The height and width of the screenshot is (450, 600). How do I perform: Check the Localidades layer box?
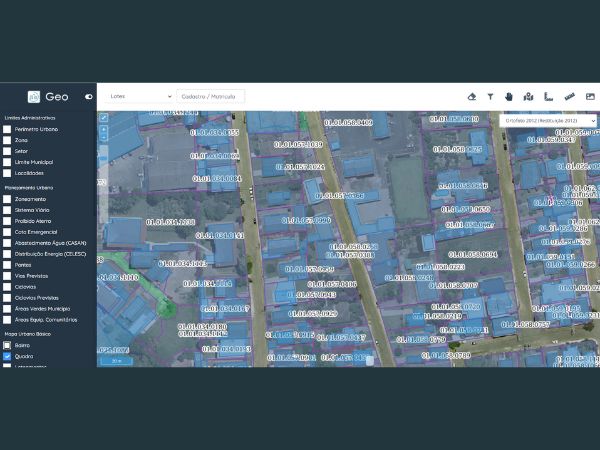(7, 173)
